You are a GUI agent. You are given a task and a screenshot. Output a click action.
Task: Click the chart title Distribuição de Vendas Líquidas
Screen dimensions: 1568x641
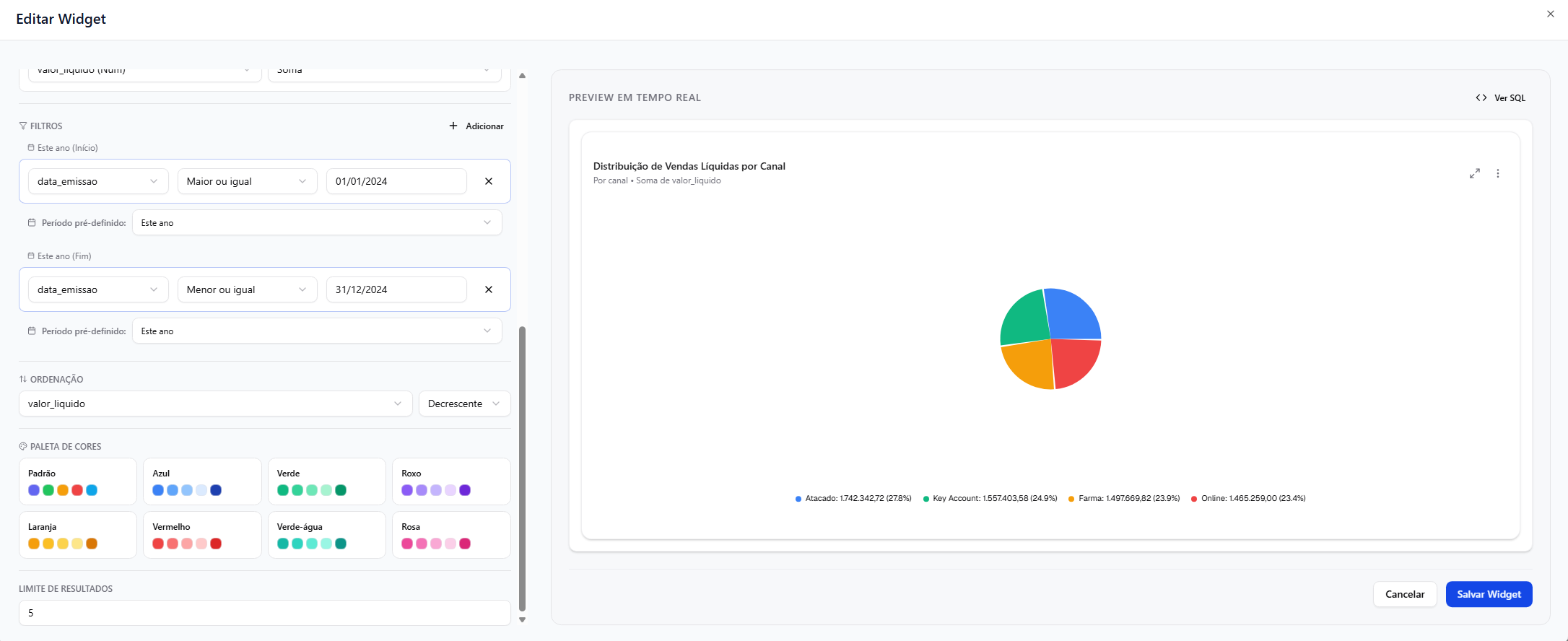(x=689, y=166)
